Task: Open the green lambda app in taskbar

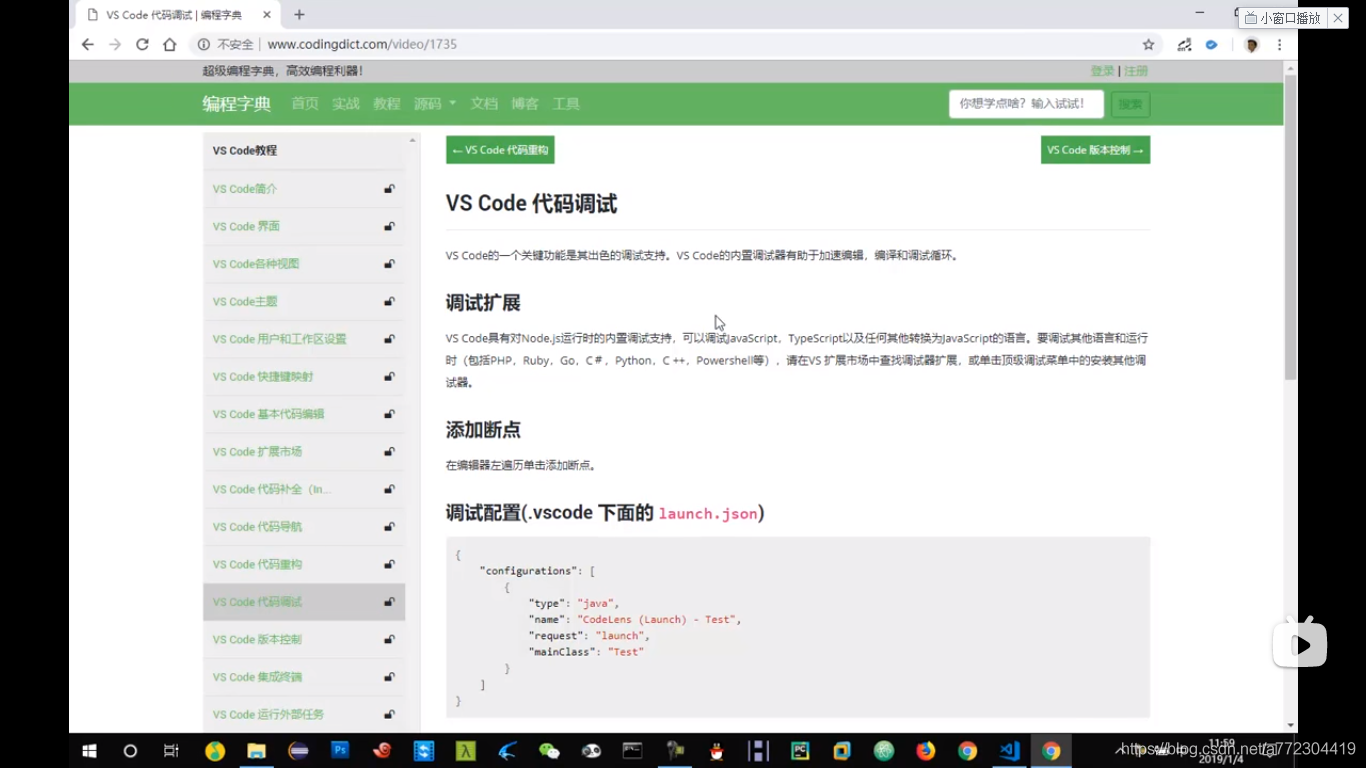Action: [x=465, y=750]
